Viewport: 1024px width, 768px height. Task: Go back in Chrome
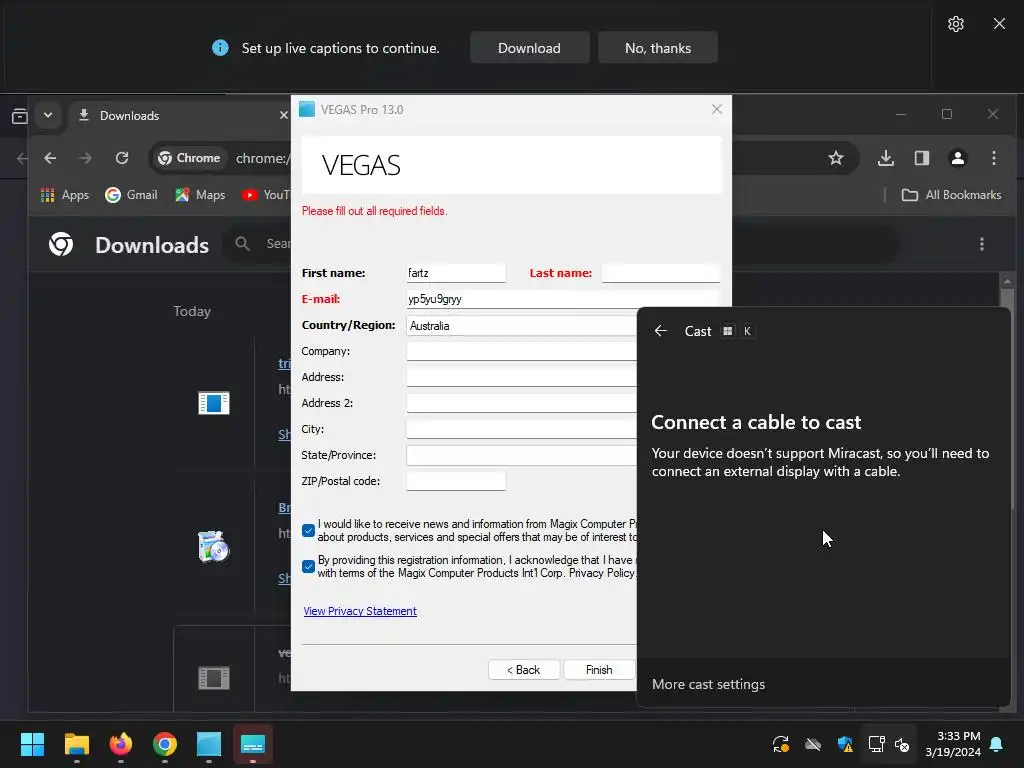click(x=50, y=158)
